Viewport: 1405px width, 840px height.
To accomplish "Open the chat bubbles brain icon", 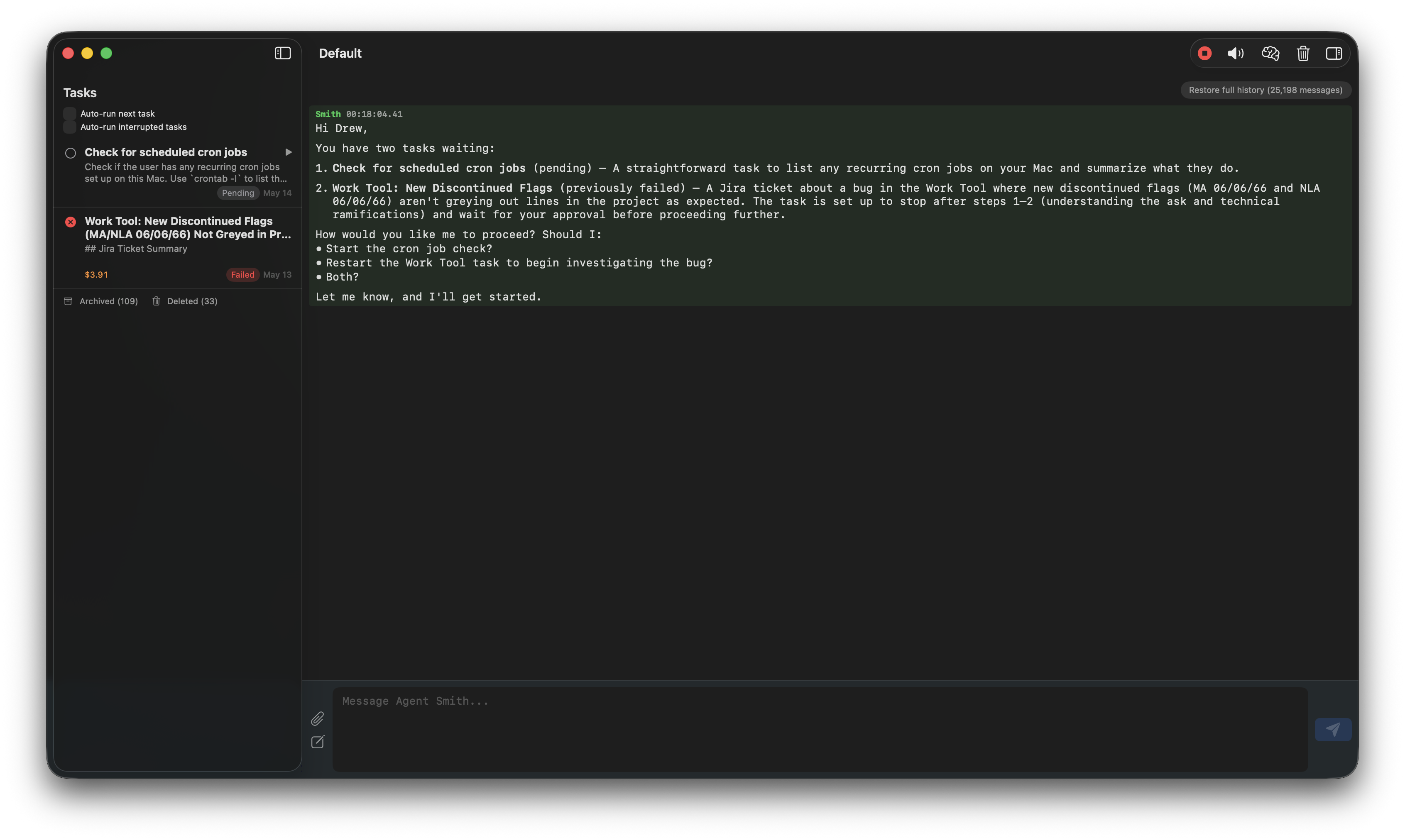I will [x=1270, y=53].
